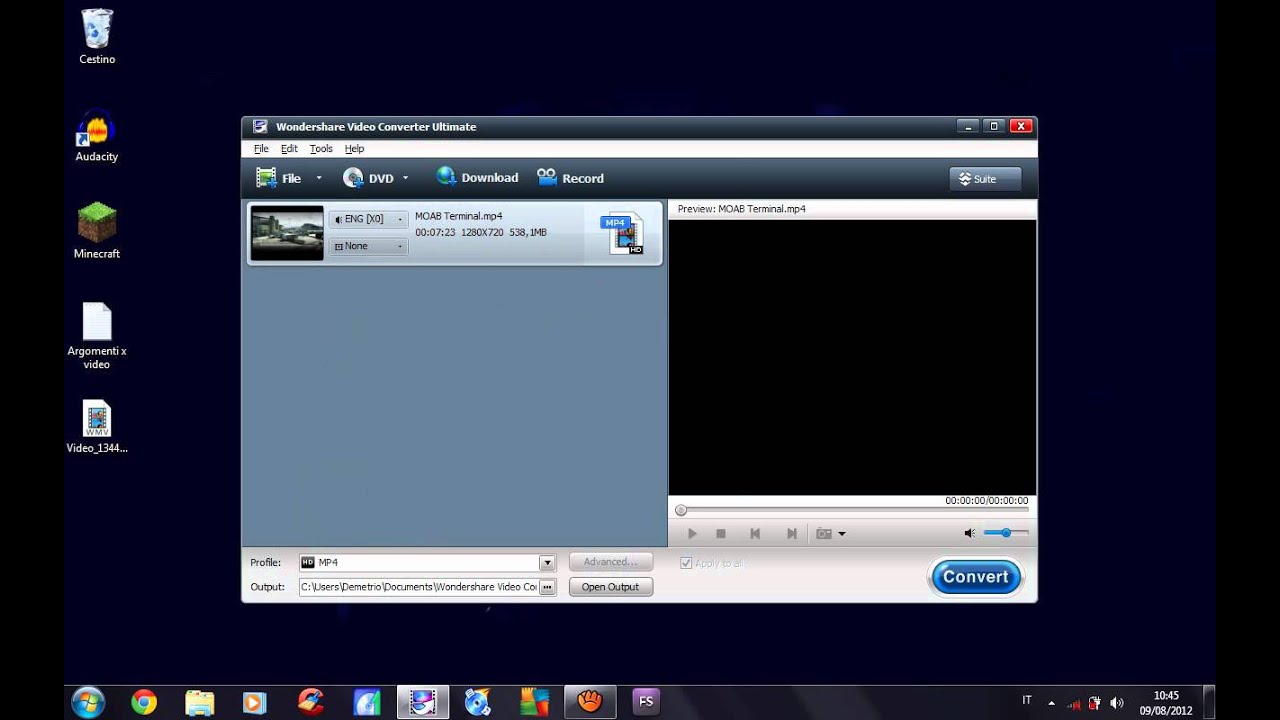Image resolution: width=1280 pixels, height=720 pixels.
Task: Click the FS purple taskbar icon
Action: click(x=646, y=702)
